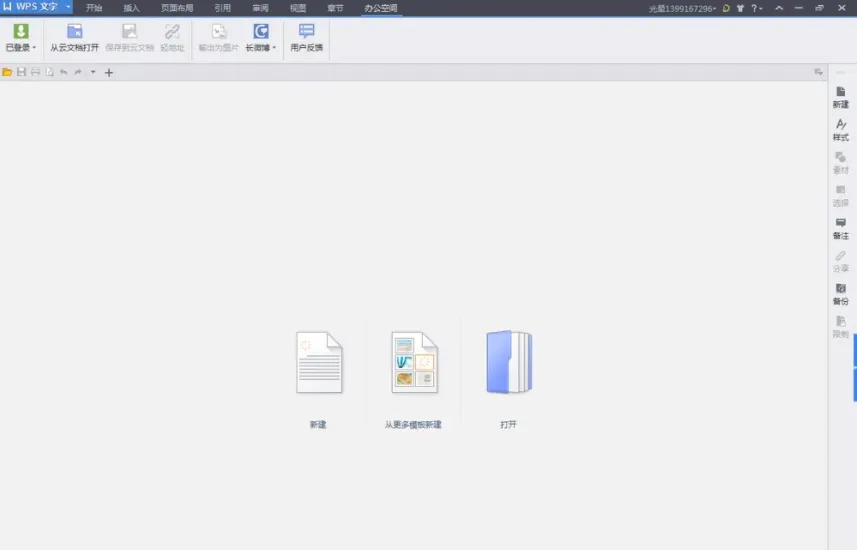Viewport: 857px width, 550px height.
Task: Click the save disk quick-access icon
Action: [21, 72]
